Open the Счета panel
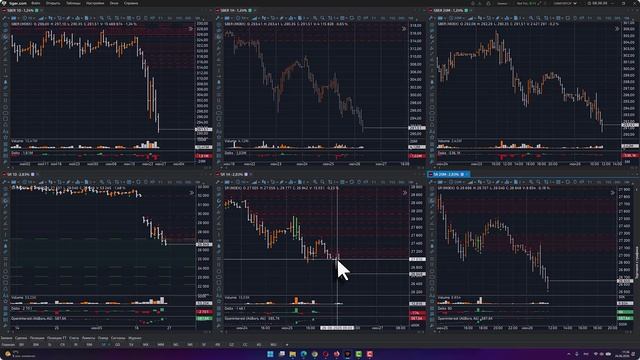Screen dimensions: 640x360 point(74,338)
